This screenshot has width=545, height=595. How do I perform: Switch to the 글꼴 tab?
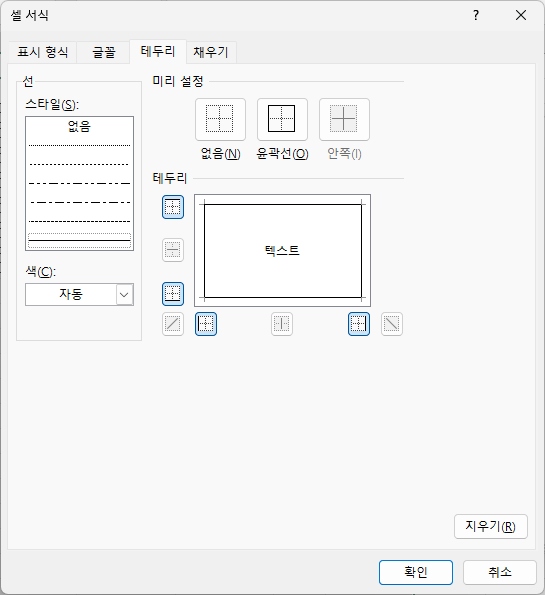tap(104, 52)
